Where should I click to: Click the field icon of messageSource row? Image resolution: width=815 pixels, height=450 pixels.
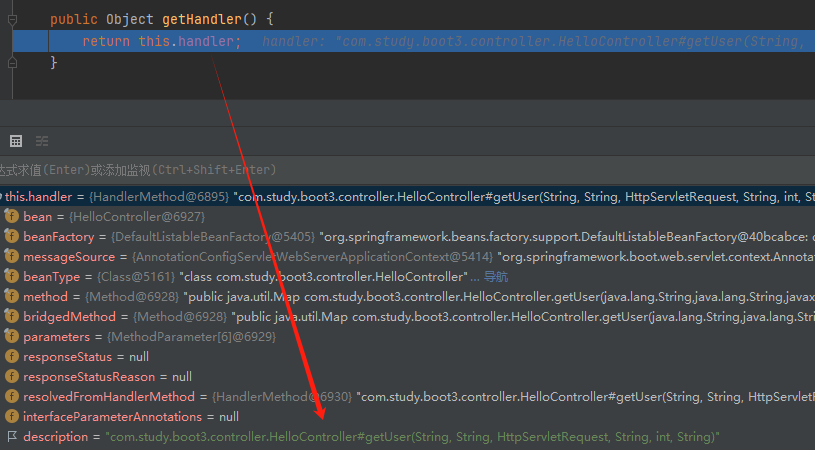coord(11,257)
